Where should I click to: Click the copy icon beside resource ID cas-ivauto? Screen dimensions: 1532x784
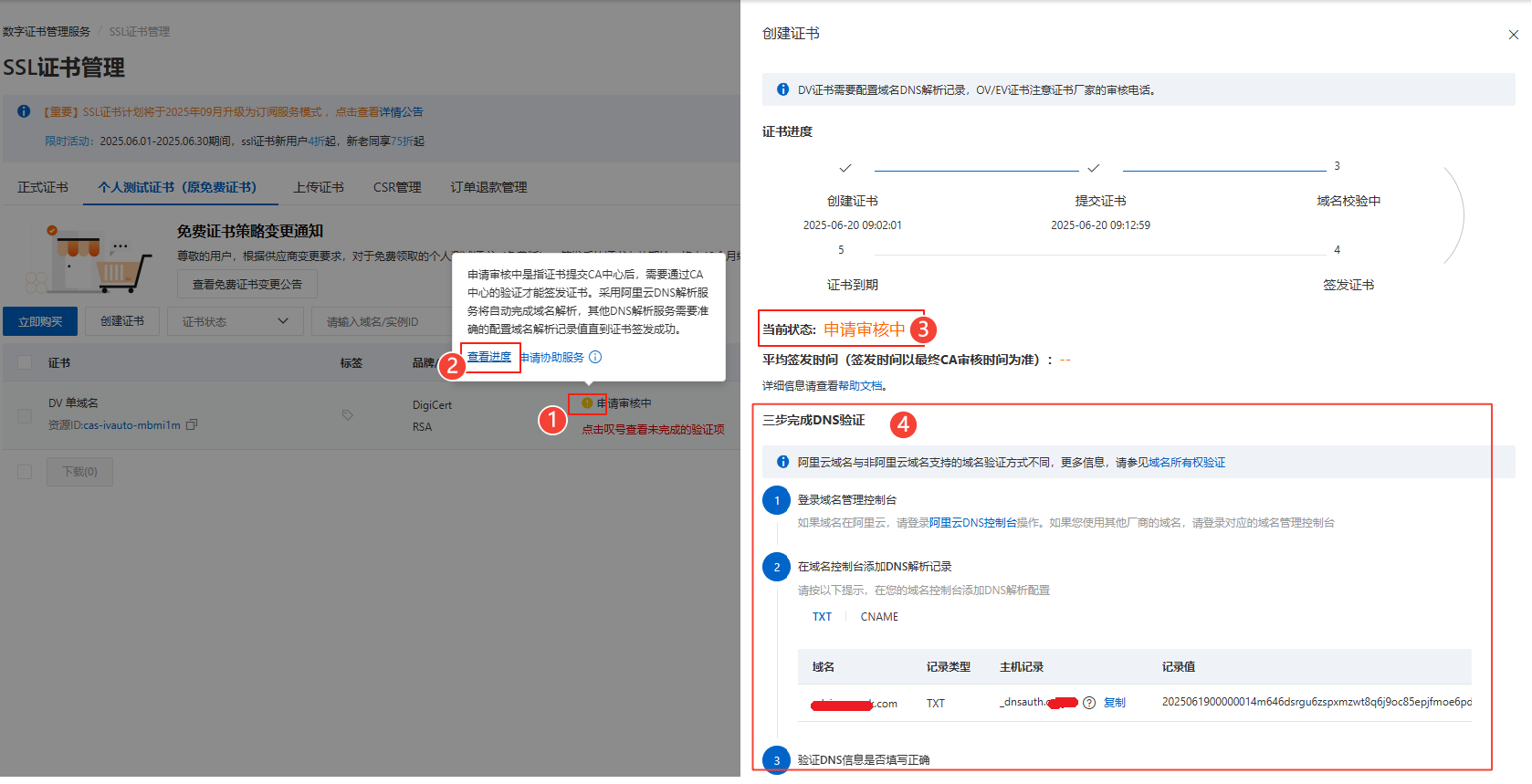click(x=192, y=424)
